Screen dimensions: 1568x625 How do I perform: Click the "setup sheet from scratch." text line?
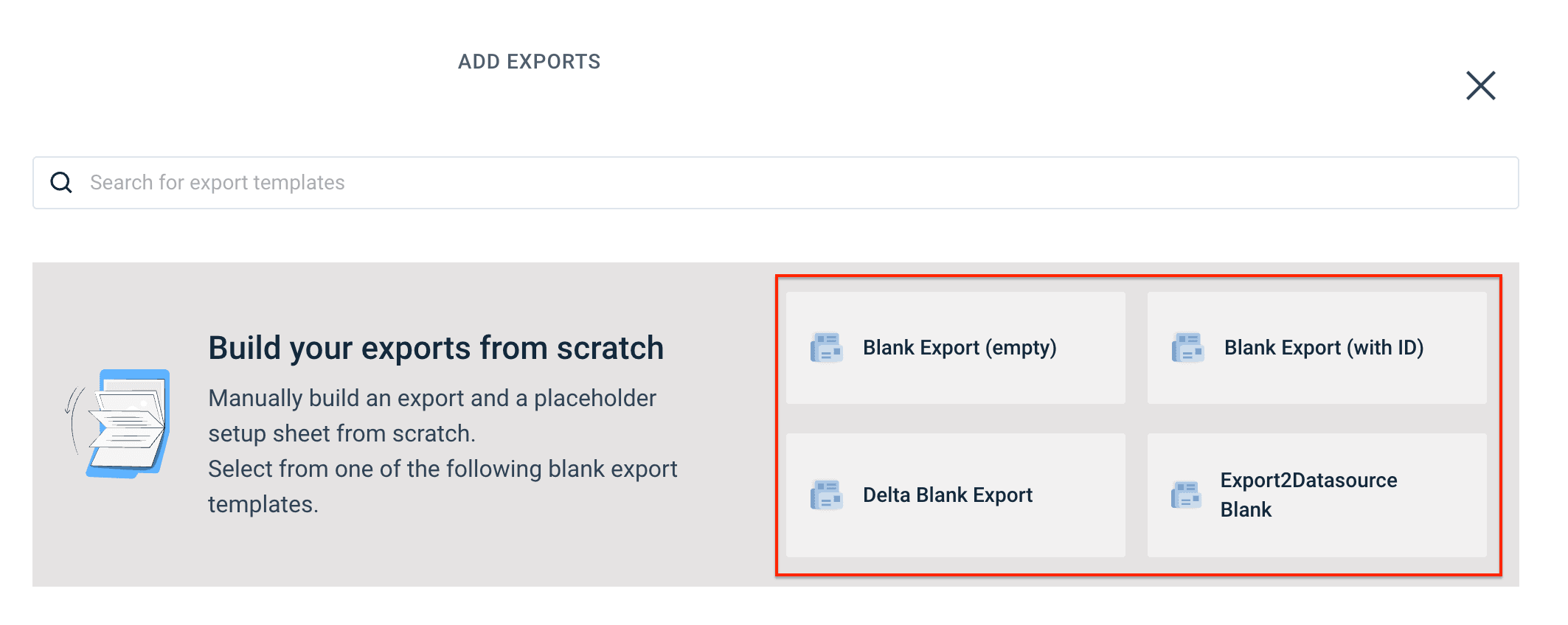(x=341, y=433)
